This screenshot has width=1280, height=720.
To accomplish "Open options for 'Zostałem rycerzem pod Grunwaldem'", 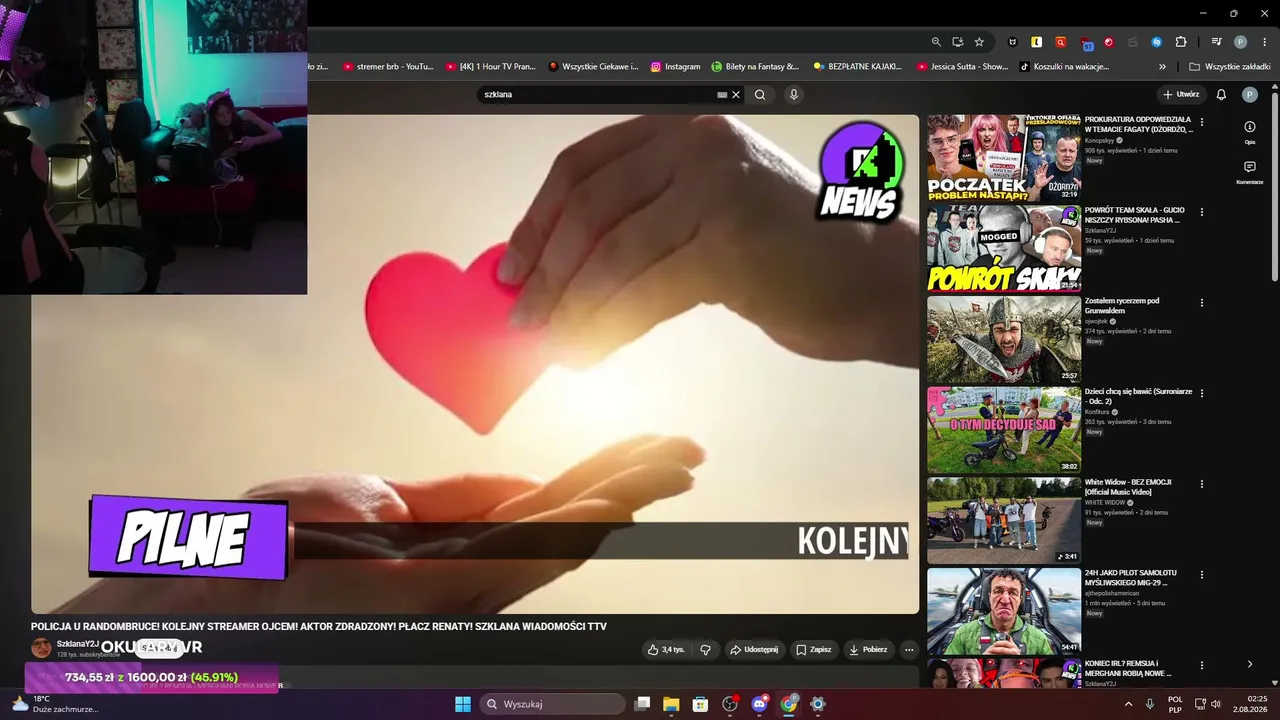I will pos(1202,303).
